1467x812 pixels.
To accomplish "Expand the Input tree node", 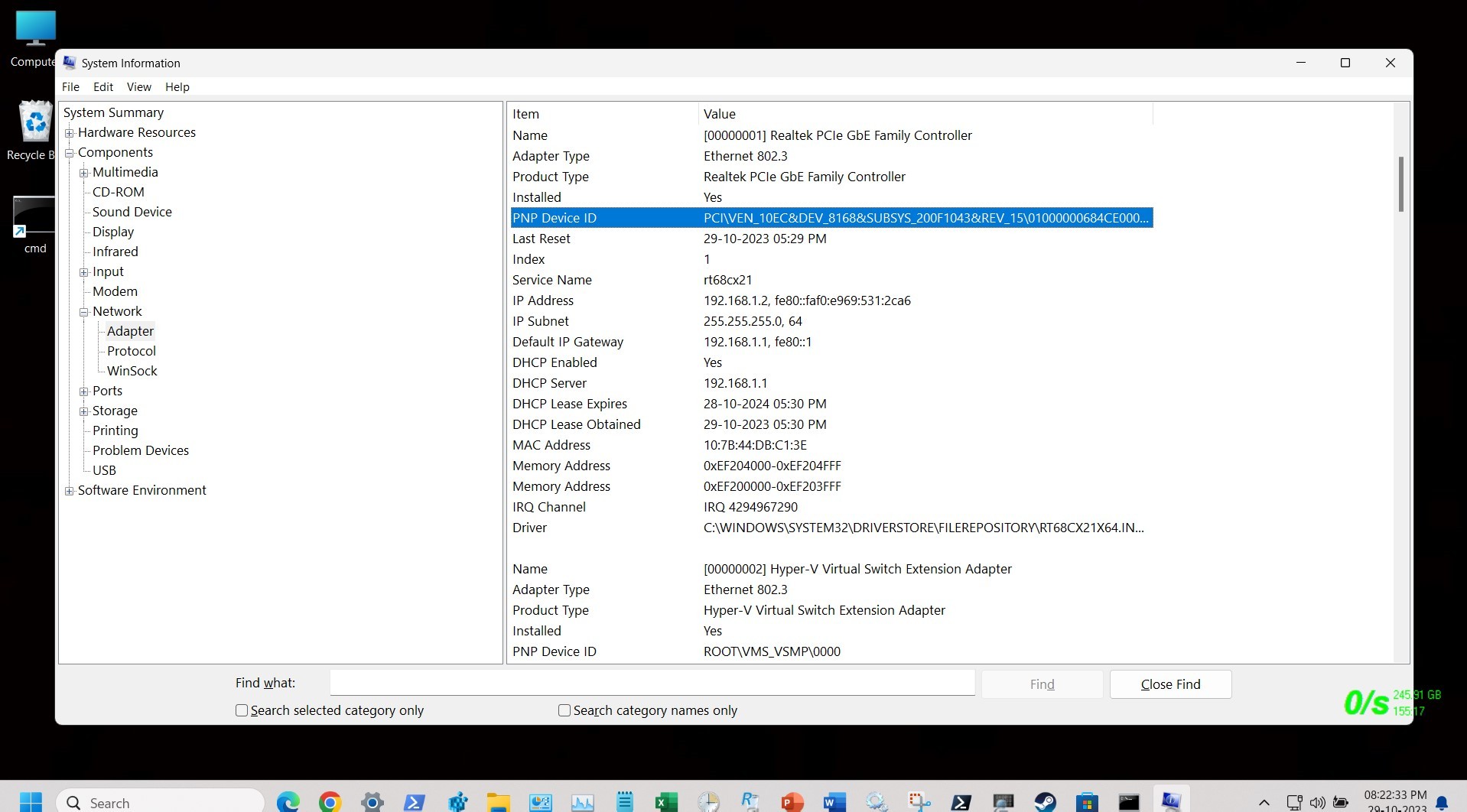I will (84, 272).
